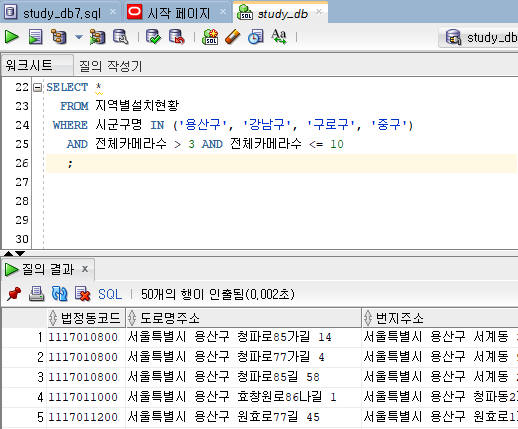Expand the Explain Plan dropdown arrow
This screenshot has height=429, width=518.
[79, 37]
